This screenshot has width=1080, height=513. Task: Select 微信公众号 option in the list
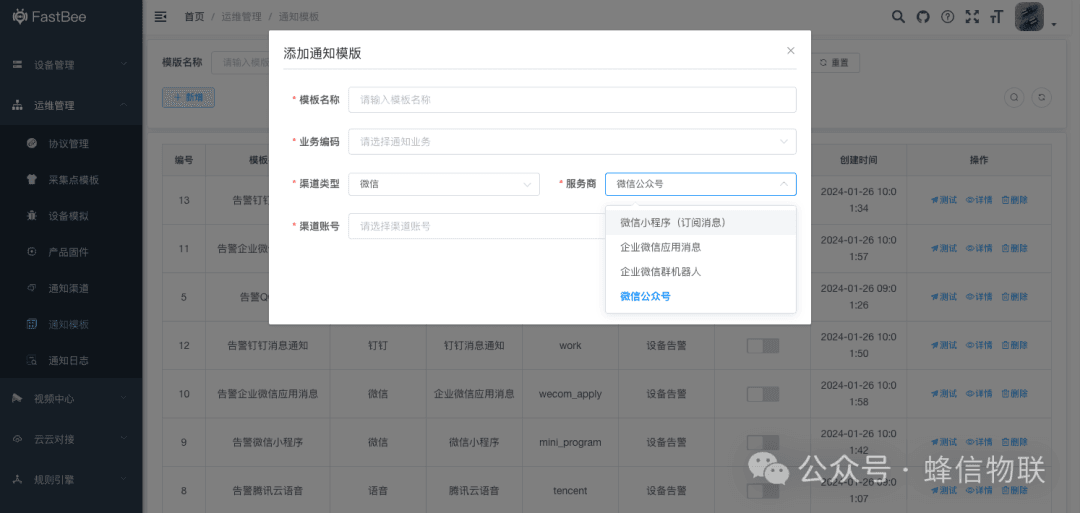(700, 297)
